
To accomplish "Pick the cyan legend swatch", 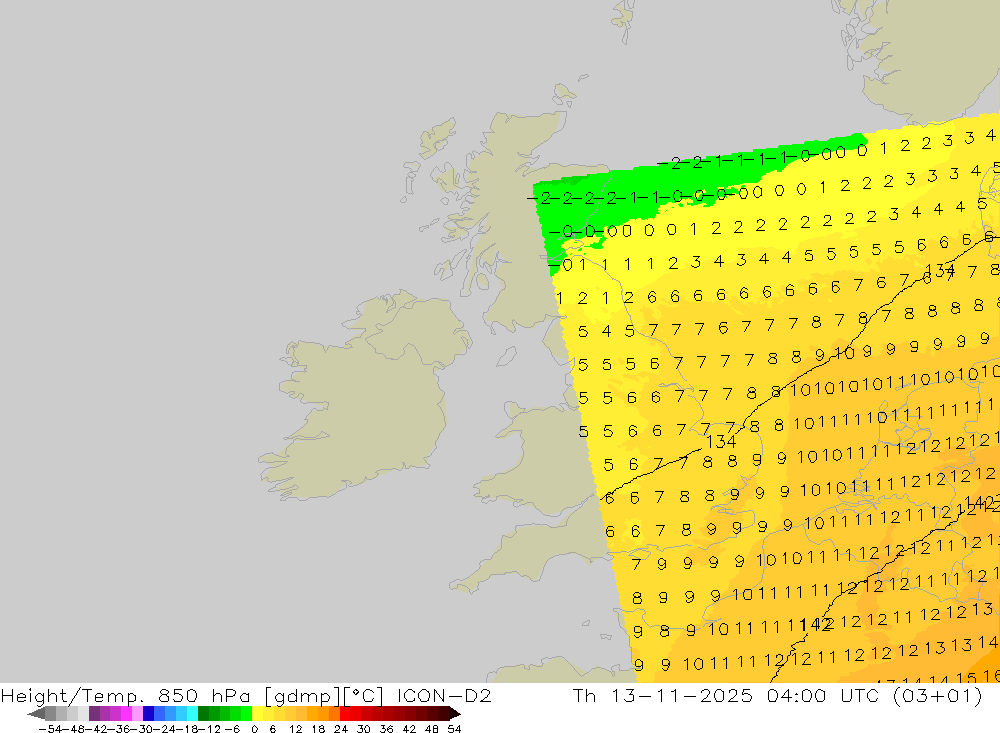I will click(192, 714).
